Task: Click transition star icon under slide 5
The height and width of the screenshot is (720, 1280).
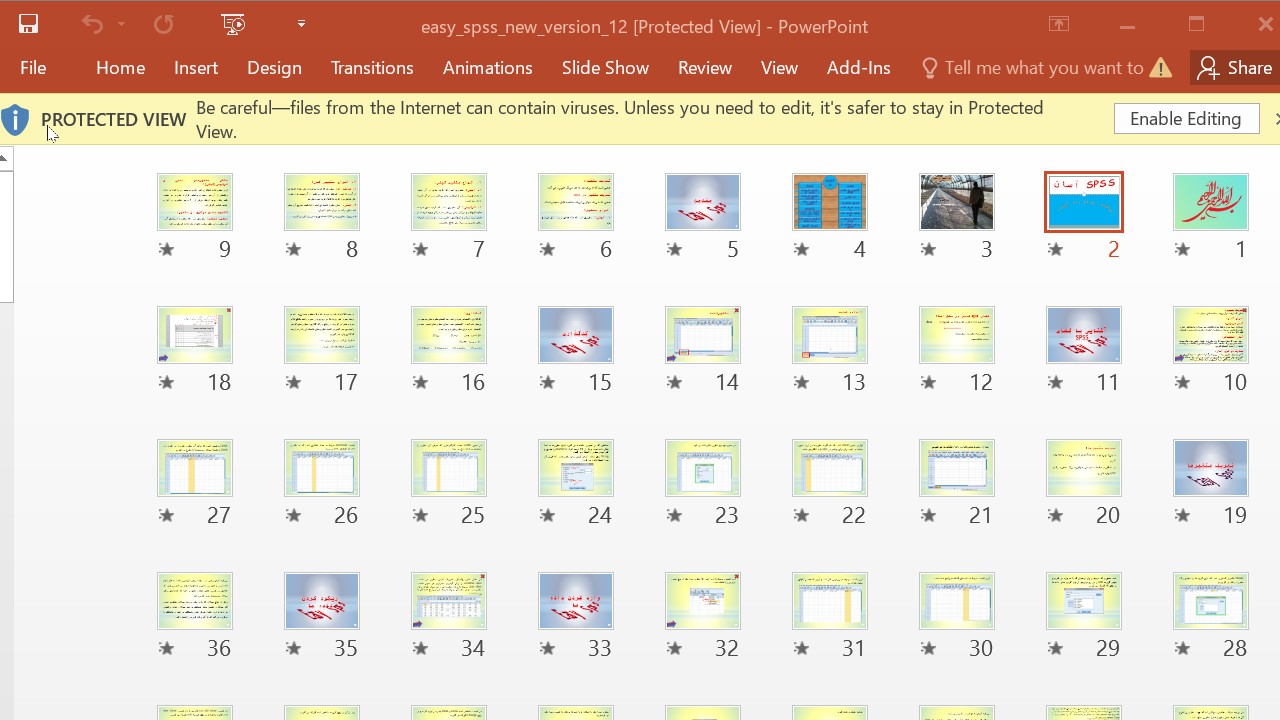Action: click(675, 250)
